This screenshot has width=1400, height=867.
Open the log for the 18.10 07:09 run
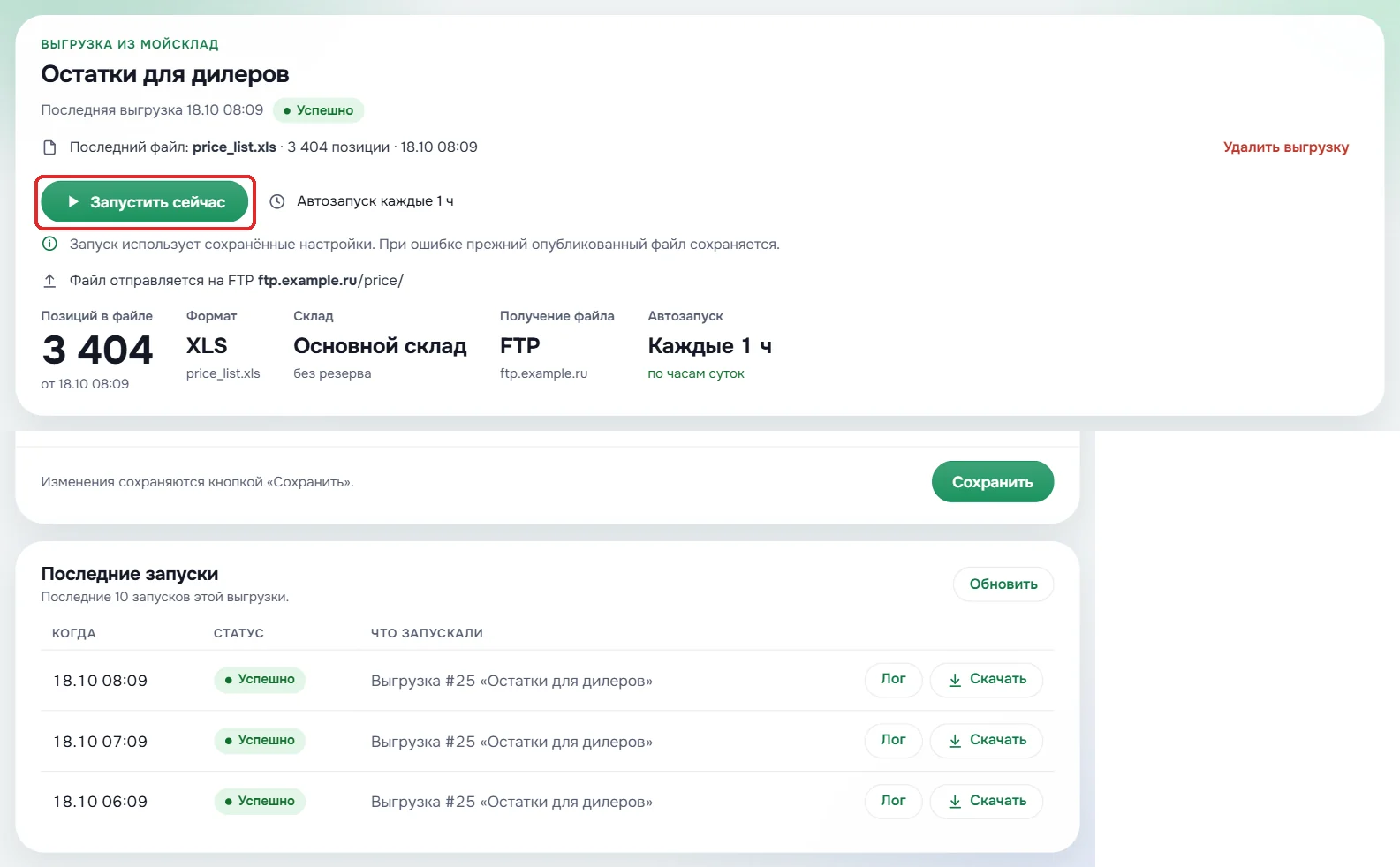click(893, 741)
